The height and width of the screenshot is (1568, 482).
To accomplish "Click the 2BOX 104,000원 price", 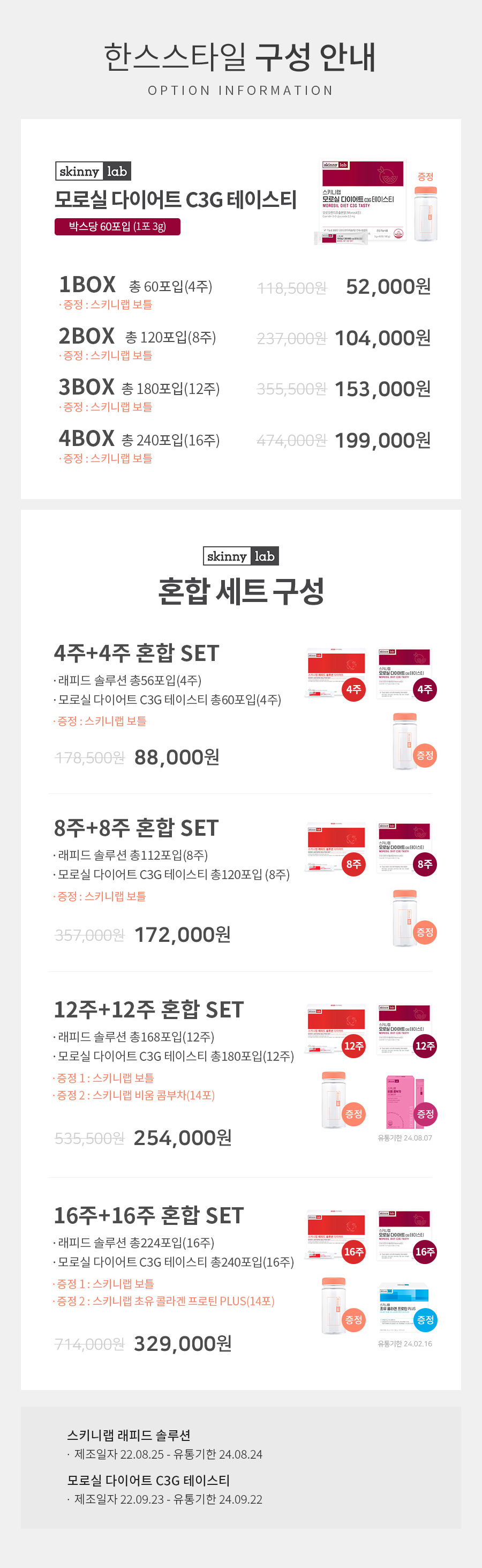I will tap(383, 338).
